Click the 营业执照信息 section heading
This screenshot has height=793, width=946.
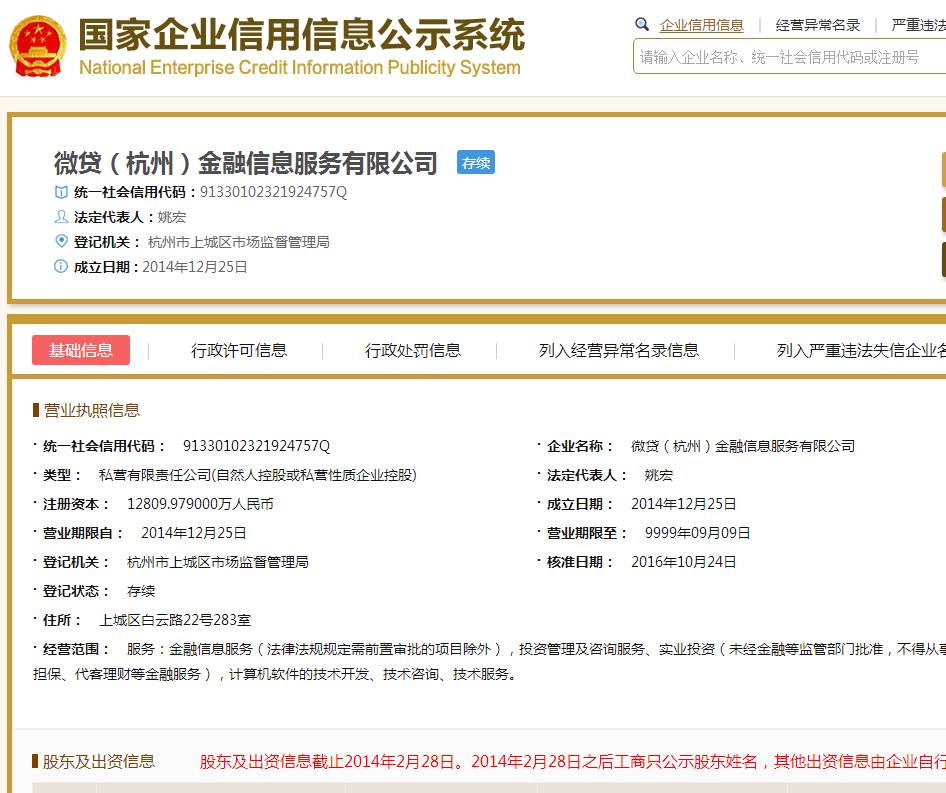pos(92,410)
